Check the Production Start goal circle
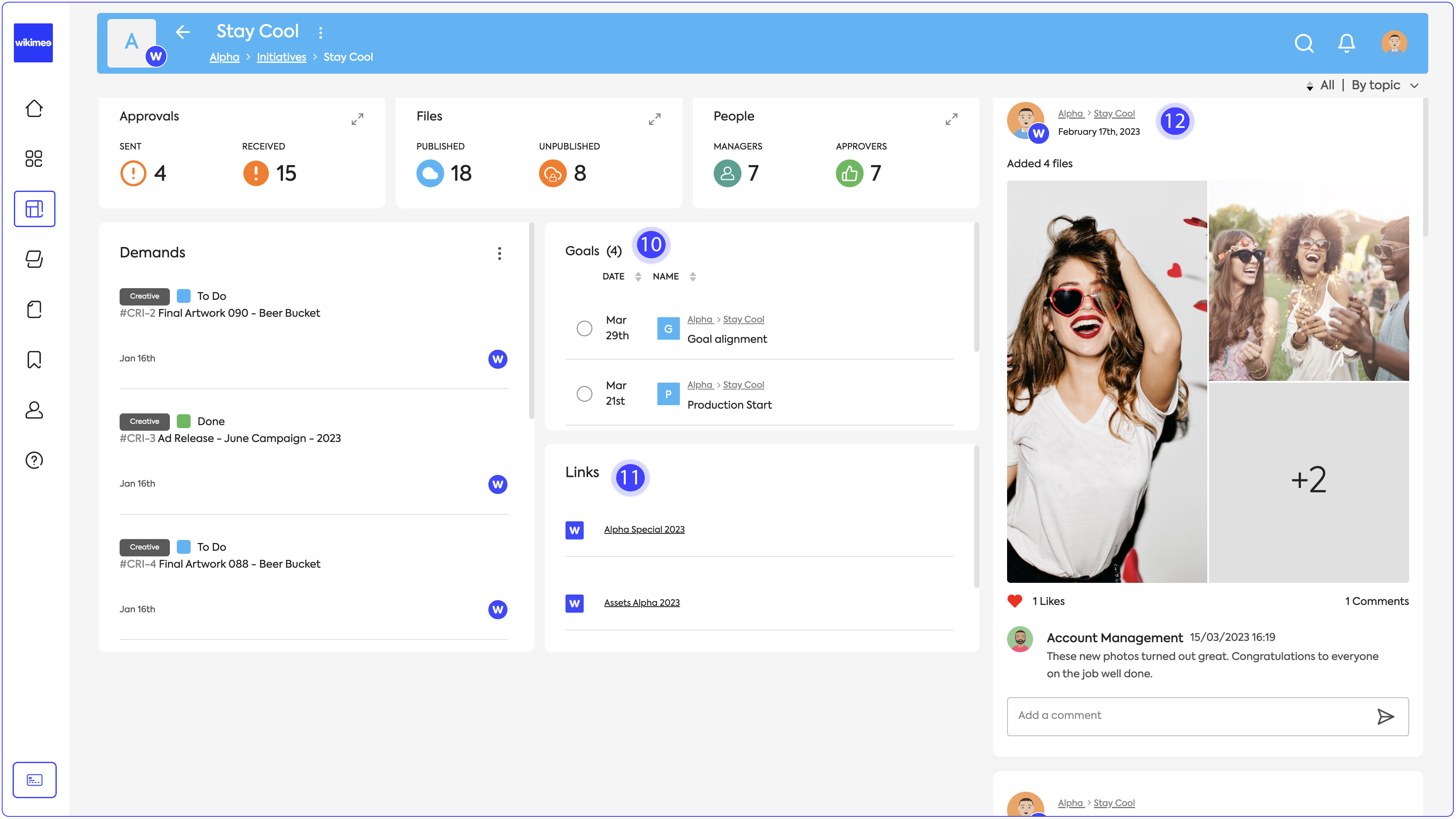This screenshot has width=1456, height=819. click(585, 394)
